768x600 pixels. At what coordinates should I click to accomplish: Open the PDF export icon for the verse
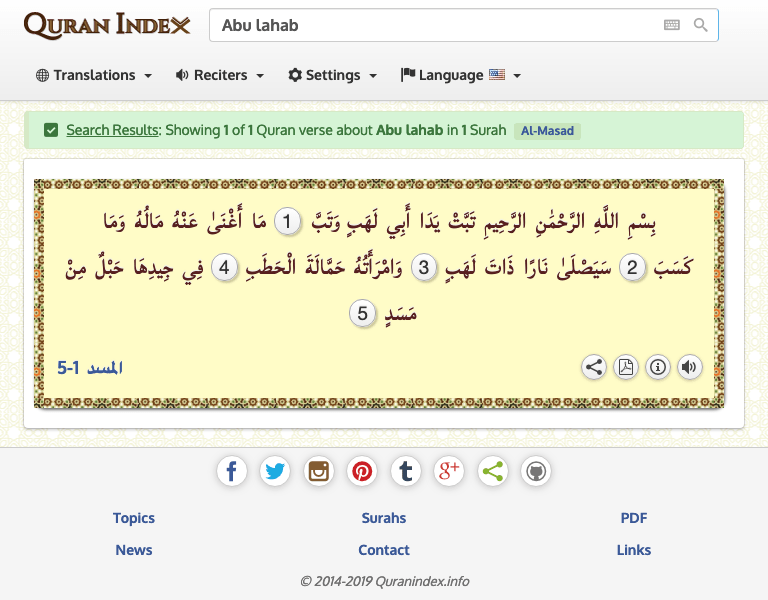626,367
